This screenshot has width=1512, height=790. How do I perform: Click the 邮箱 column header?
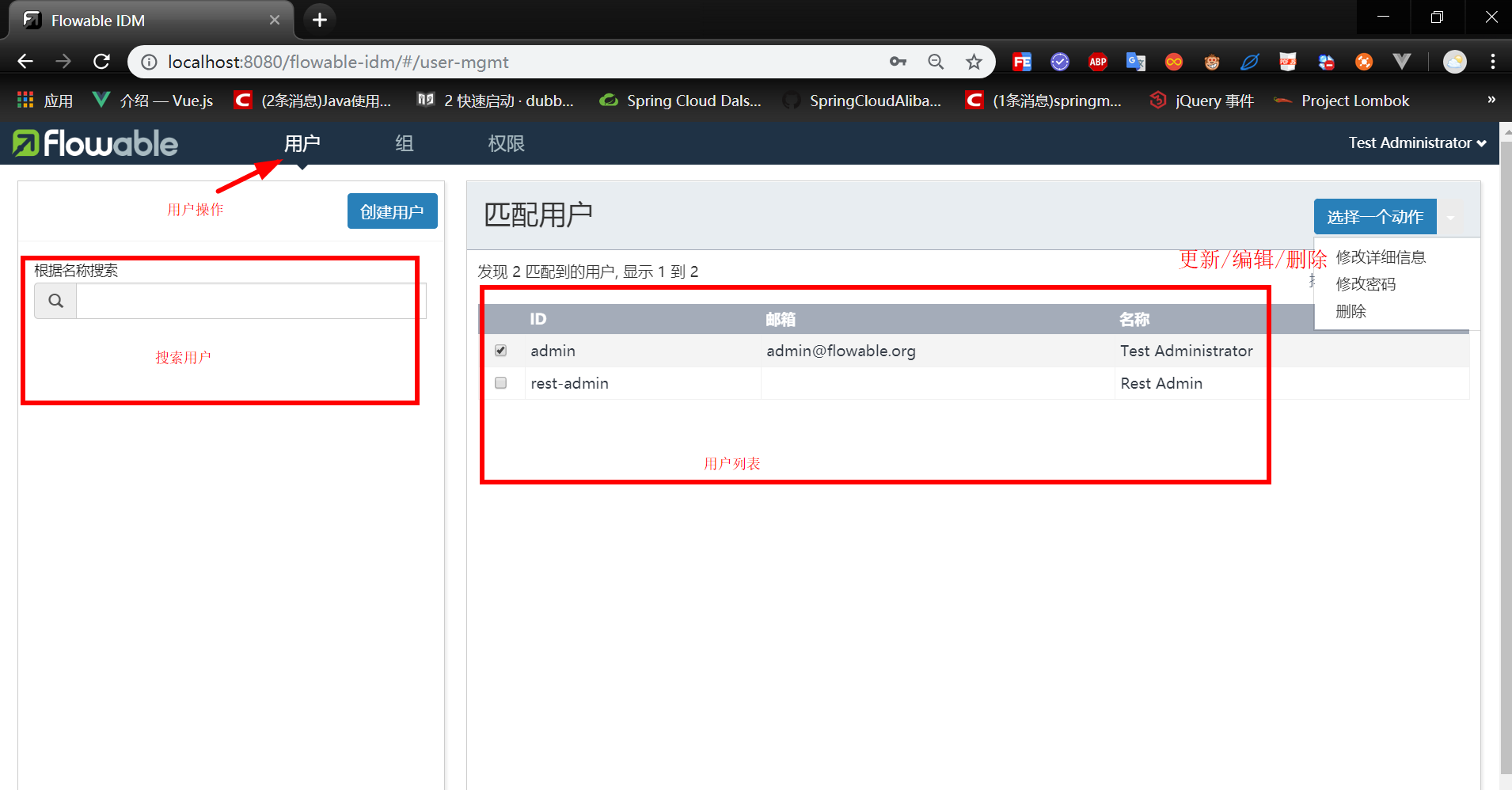[x=781, y=319]
